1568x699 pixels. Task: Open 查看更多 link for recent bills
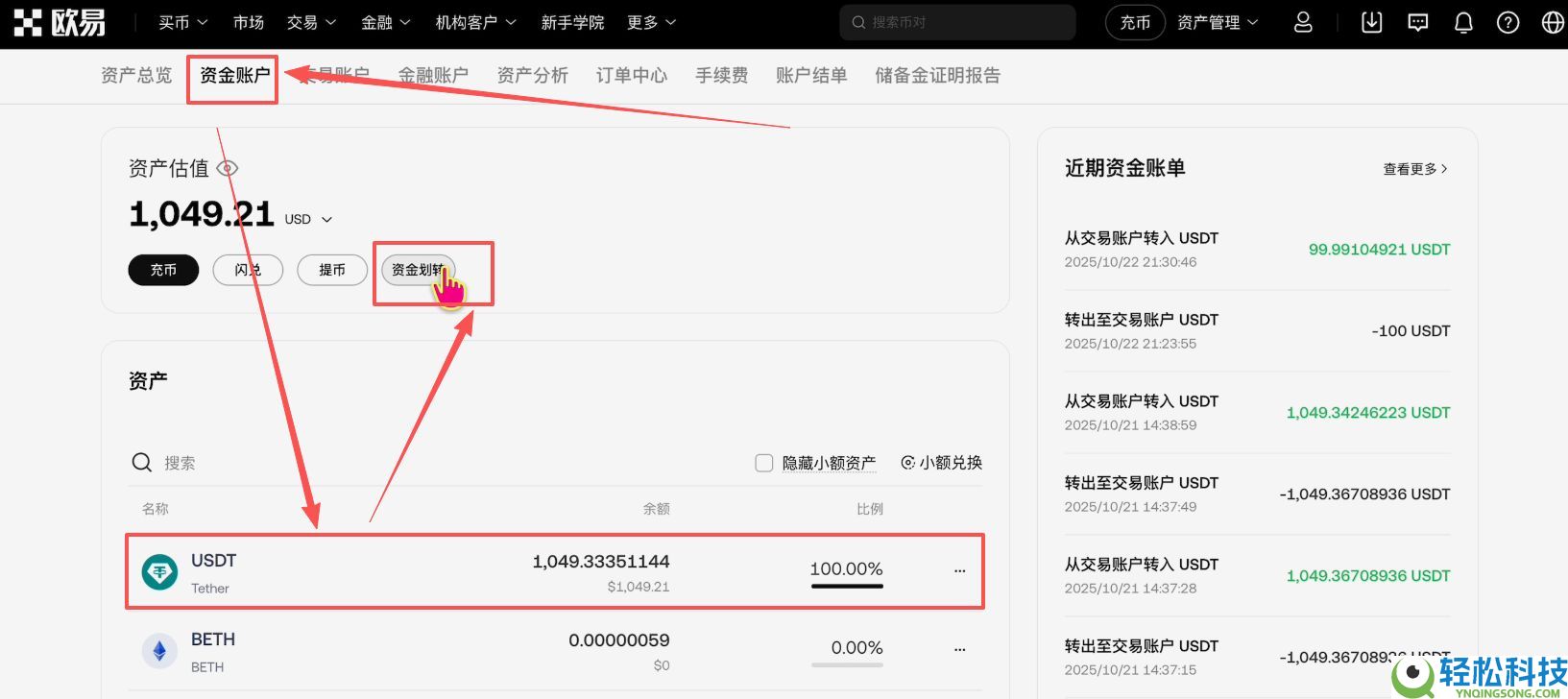pyautogui.click(x=1415, y=169)
